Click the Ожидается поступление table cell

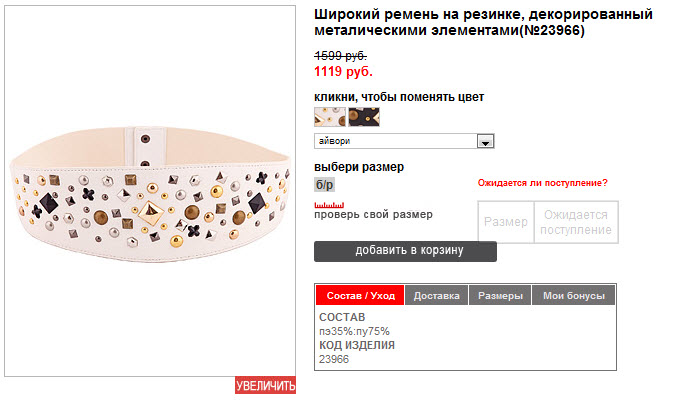pyautogui.click(x=575, y=222)
